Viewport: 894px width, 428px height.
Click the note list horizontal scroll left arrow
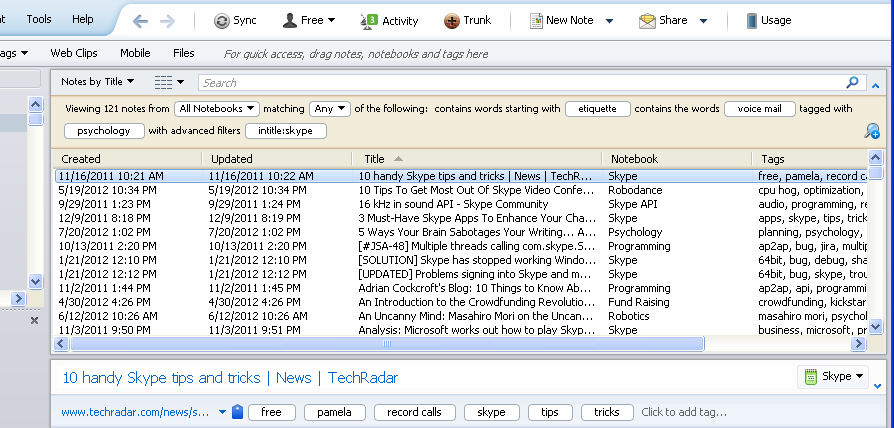(61, 343)
